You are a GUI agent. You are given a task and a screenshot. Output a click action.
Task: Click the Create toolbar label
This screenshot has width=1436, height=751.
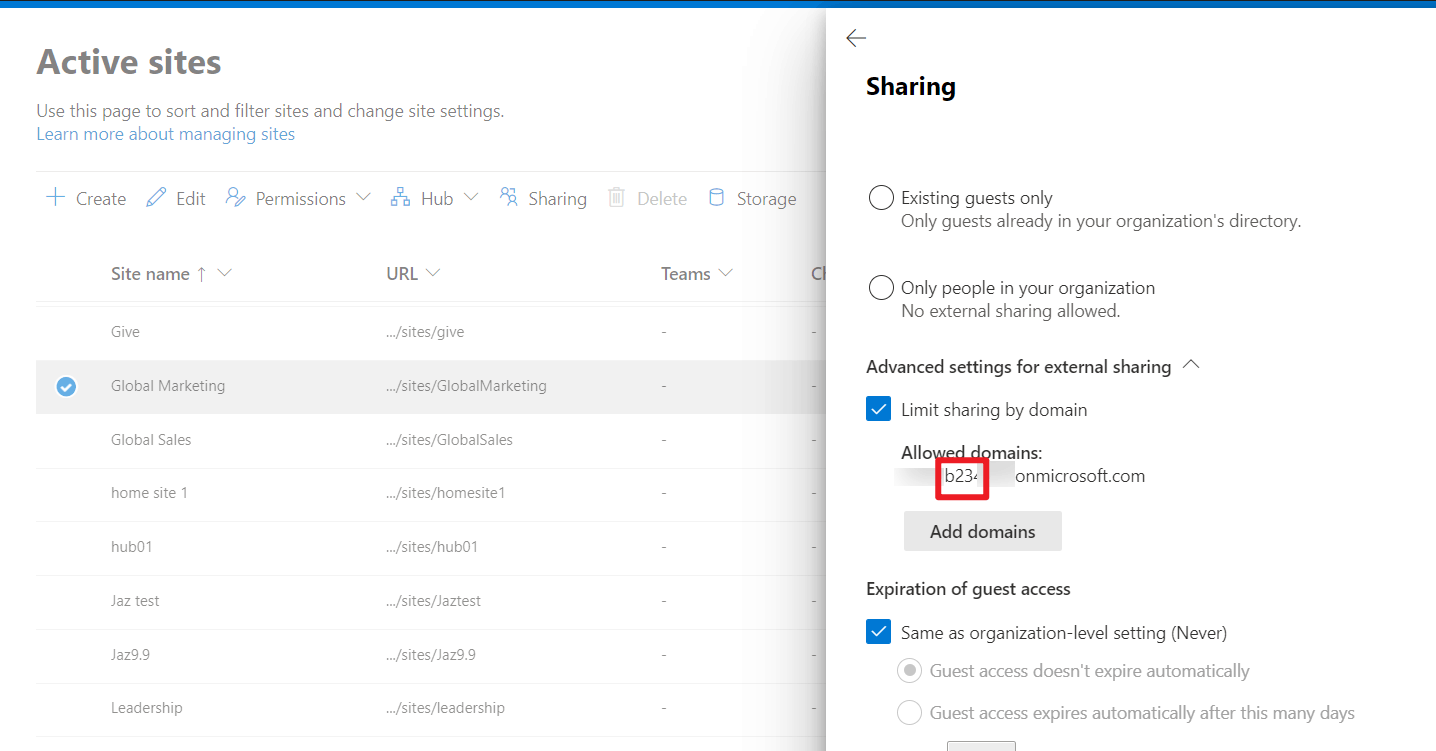101,199
